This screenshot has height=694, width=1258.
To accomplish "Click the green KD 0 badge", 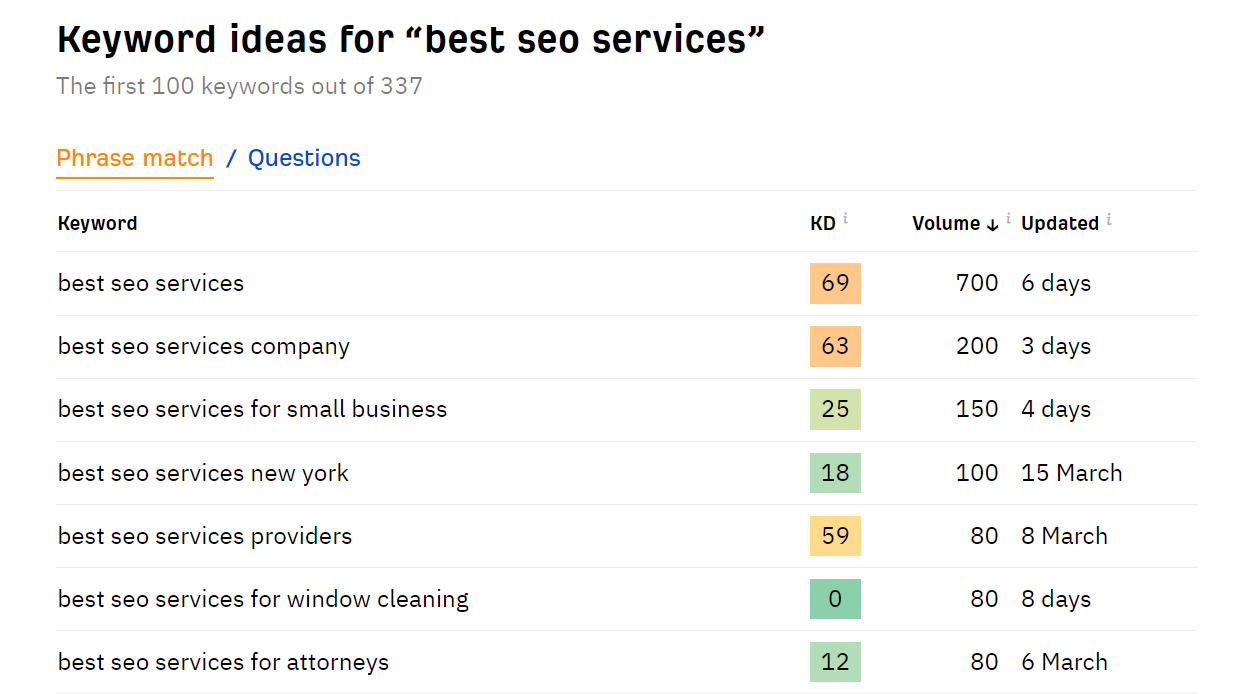I will (835, 599).
